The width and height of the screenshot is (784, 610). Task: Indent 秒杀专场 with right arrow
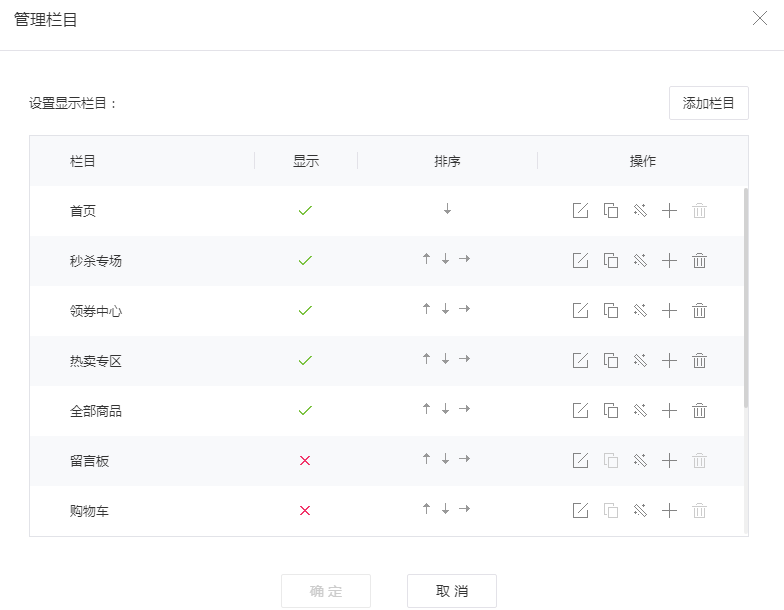point(464,258)
